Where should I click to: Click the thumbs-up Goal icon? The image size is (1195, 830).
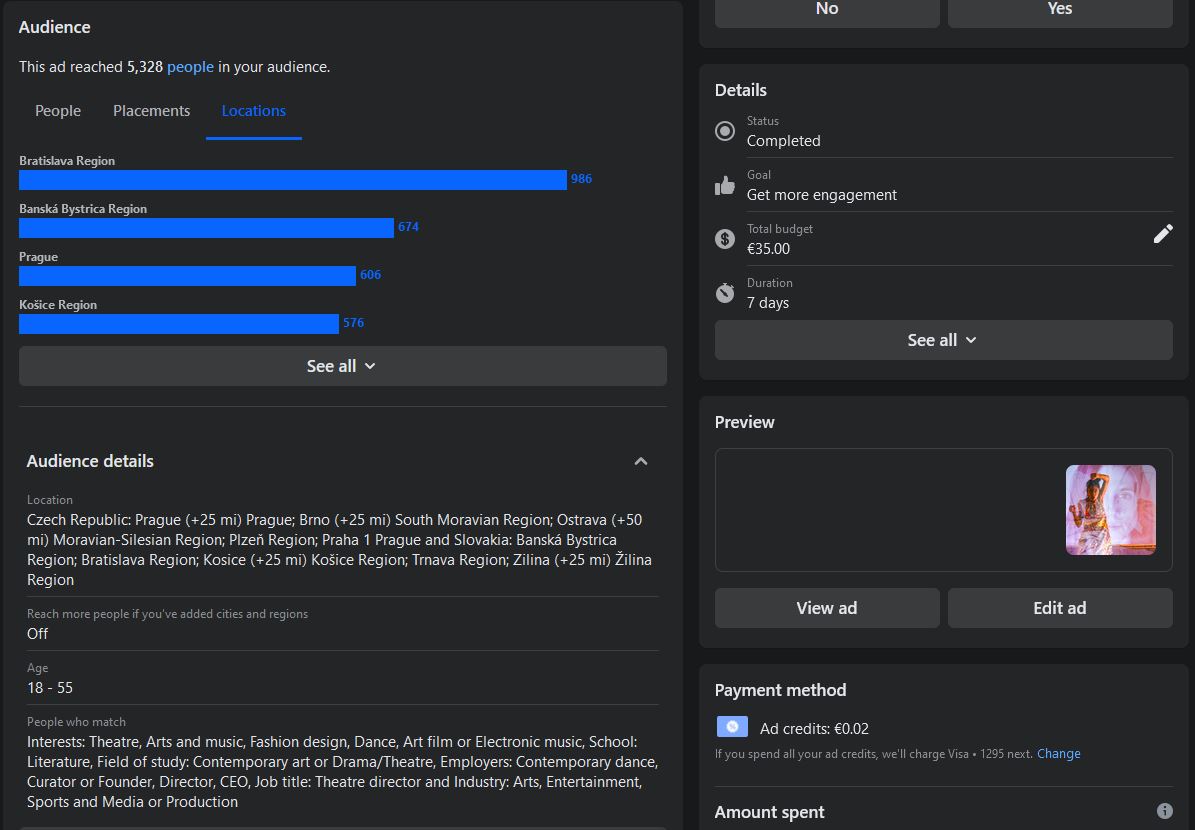(725, 185)
